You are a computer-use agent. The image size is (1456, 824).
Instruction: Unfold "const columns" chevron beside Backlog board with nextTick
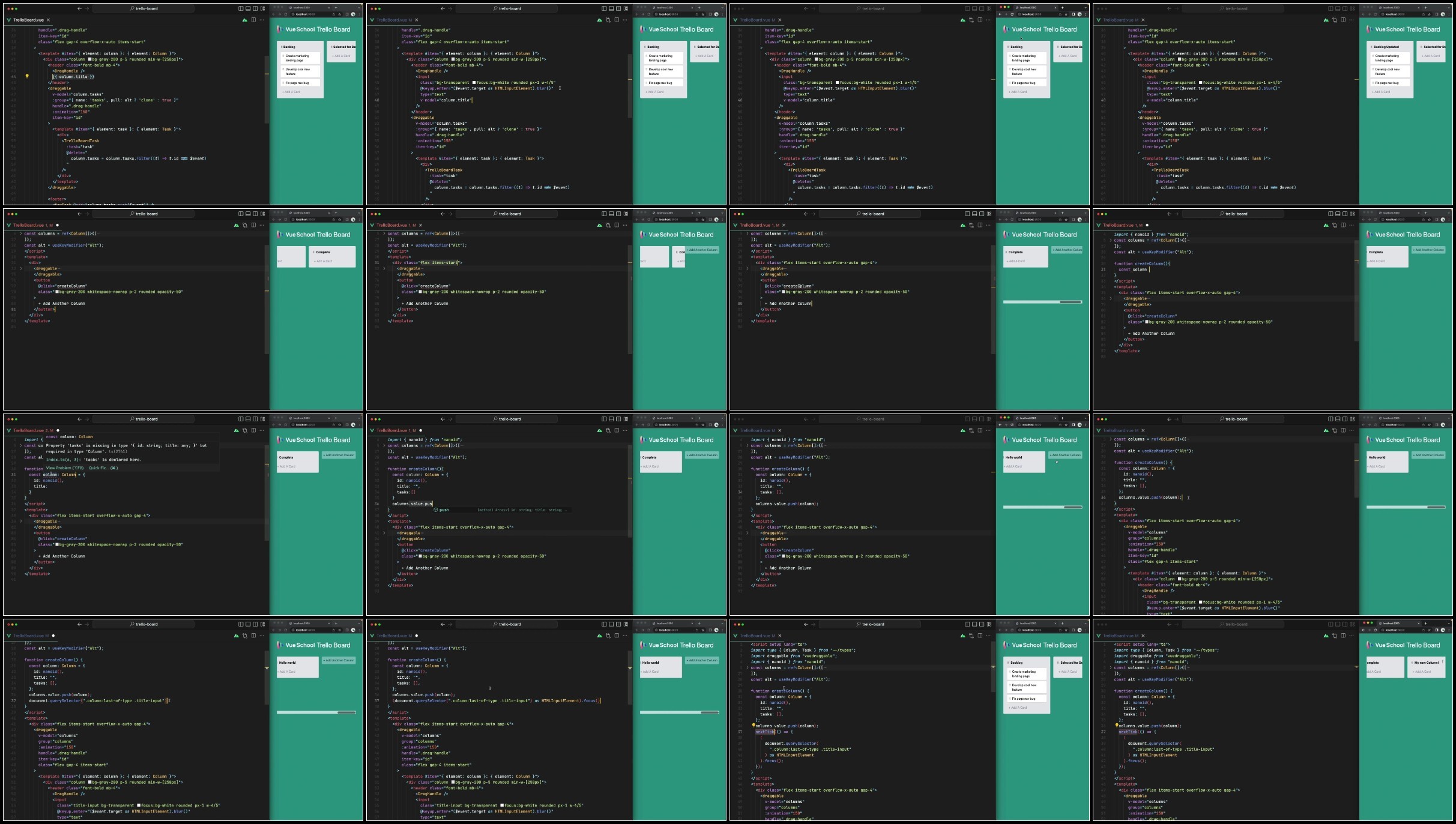pos(747,667)
